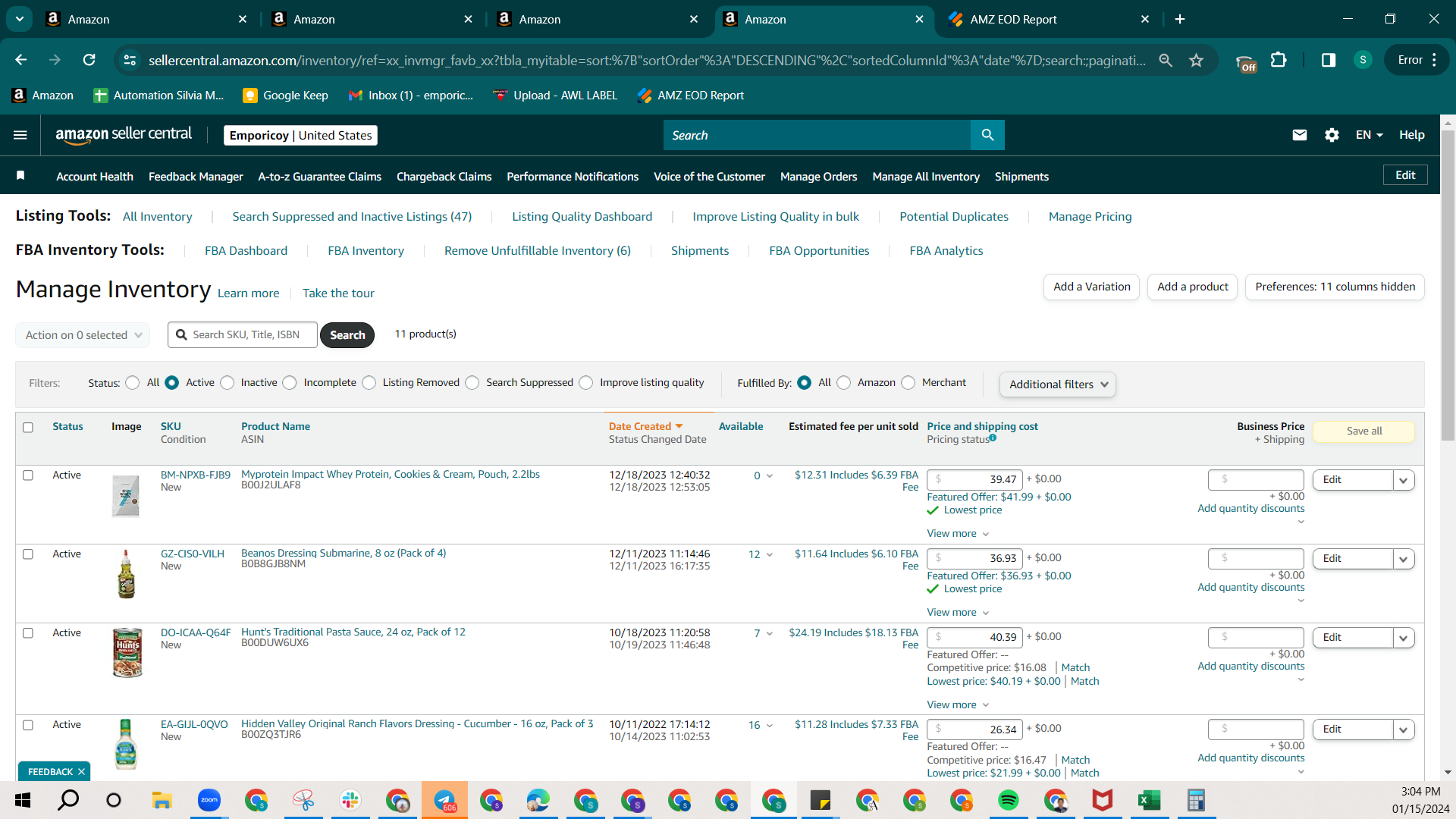Expand View more for the Myprotein row
This screenshot has width=1456, height=819.
(x=958, y=534)
